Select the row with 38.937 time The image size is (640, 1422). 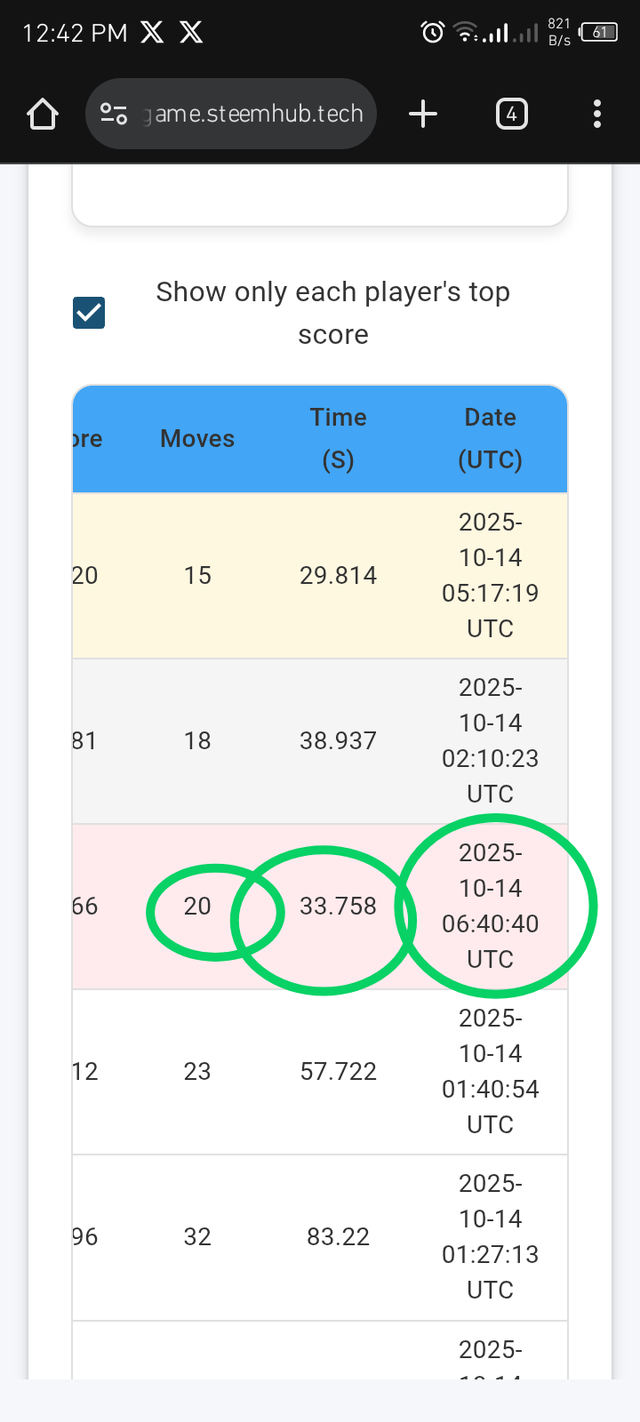coord(338,741)
